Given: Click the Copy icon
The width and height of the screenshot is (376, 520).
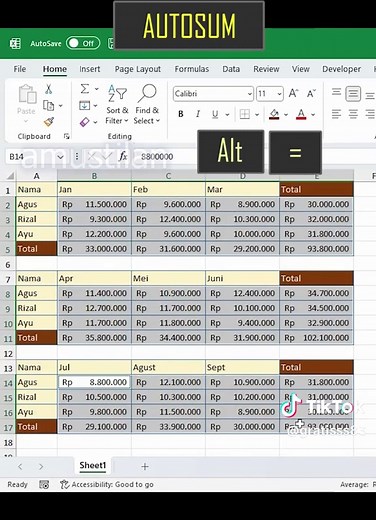Looking at the screenshot, I should [x=49, y=106].
